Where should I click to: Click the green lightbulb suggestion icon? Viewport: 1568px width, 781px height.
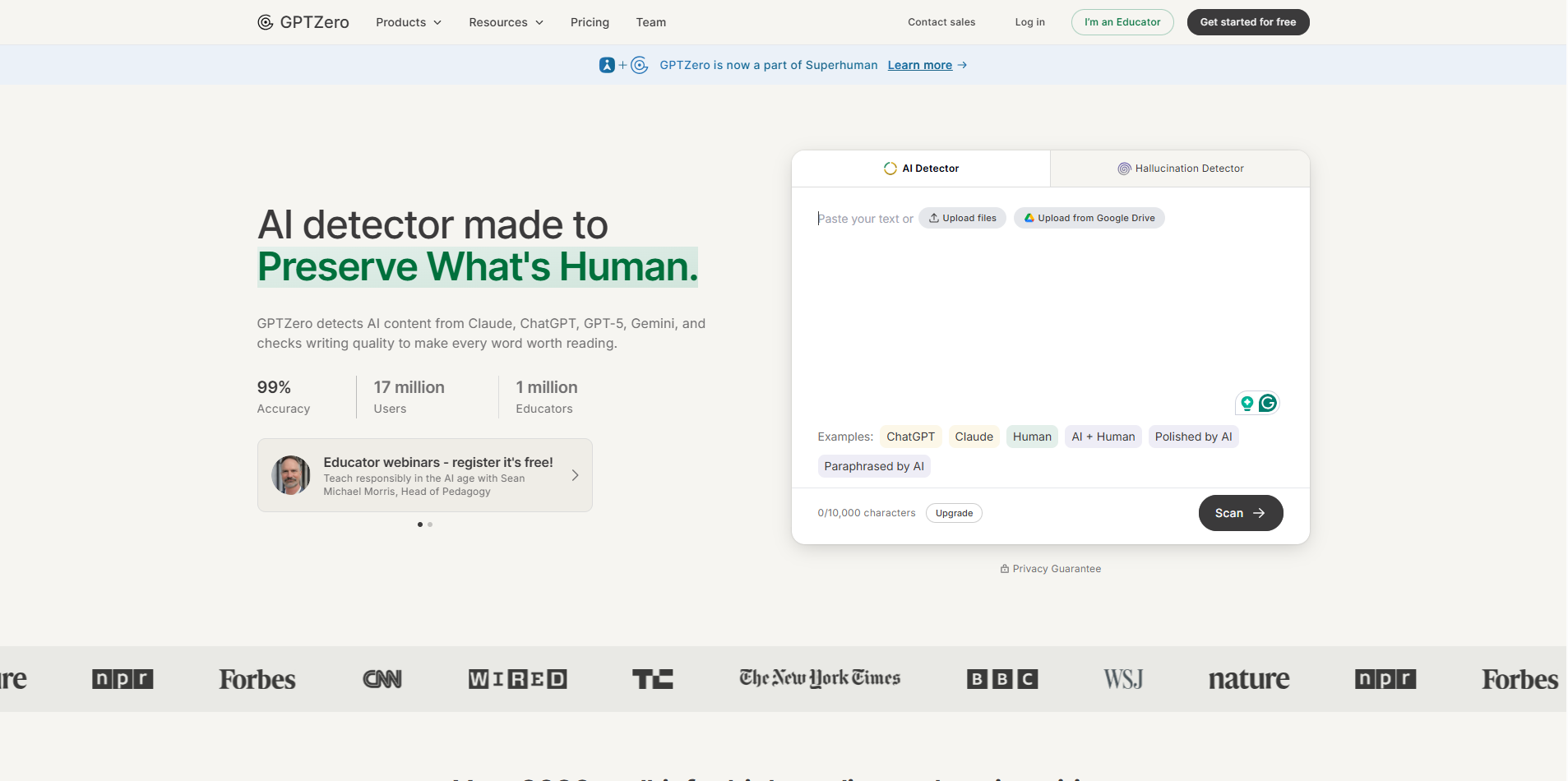1247,403
